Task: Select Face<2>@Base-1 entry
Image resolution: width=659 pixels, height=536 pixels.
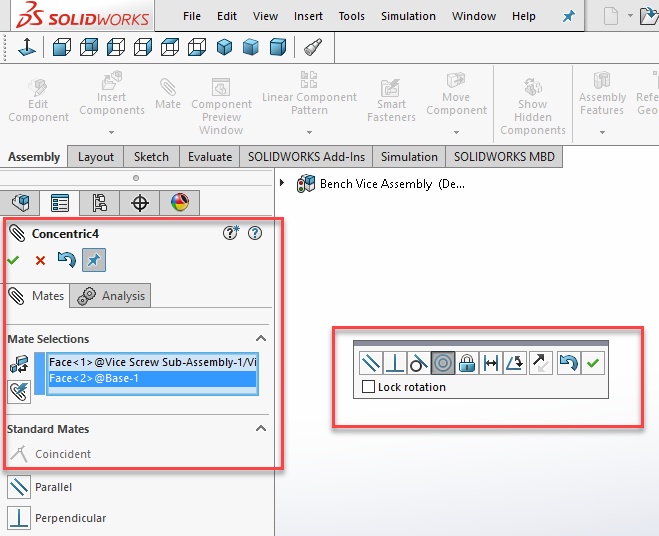Action: (x=153, y=378)
